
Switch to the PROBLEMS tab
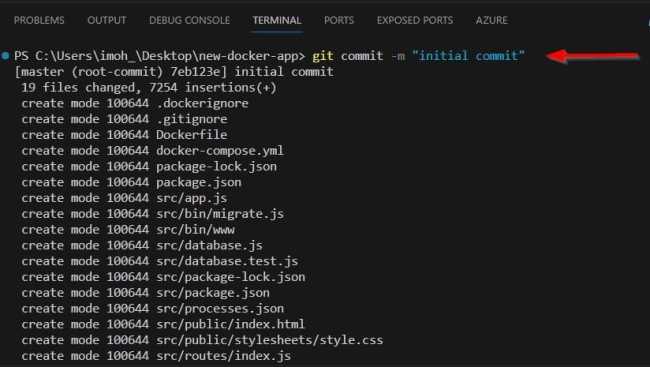tap(39, 20)
